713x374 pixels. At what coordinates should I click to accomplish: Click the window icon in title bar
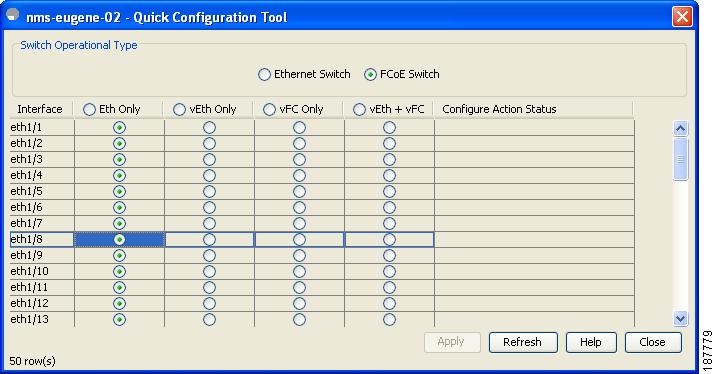(13, 15)
